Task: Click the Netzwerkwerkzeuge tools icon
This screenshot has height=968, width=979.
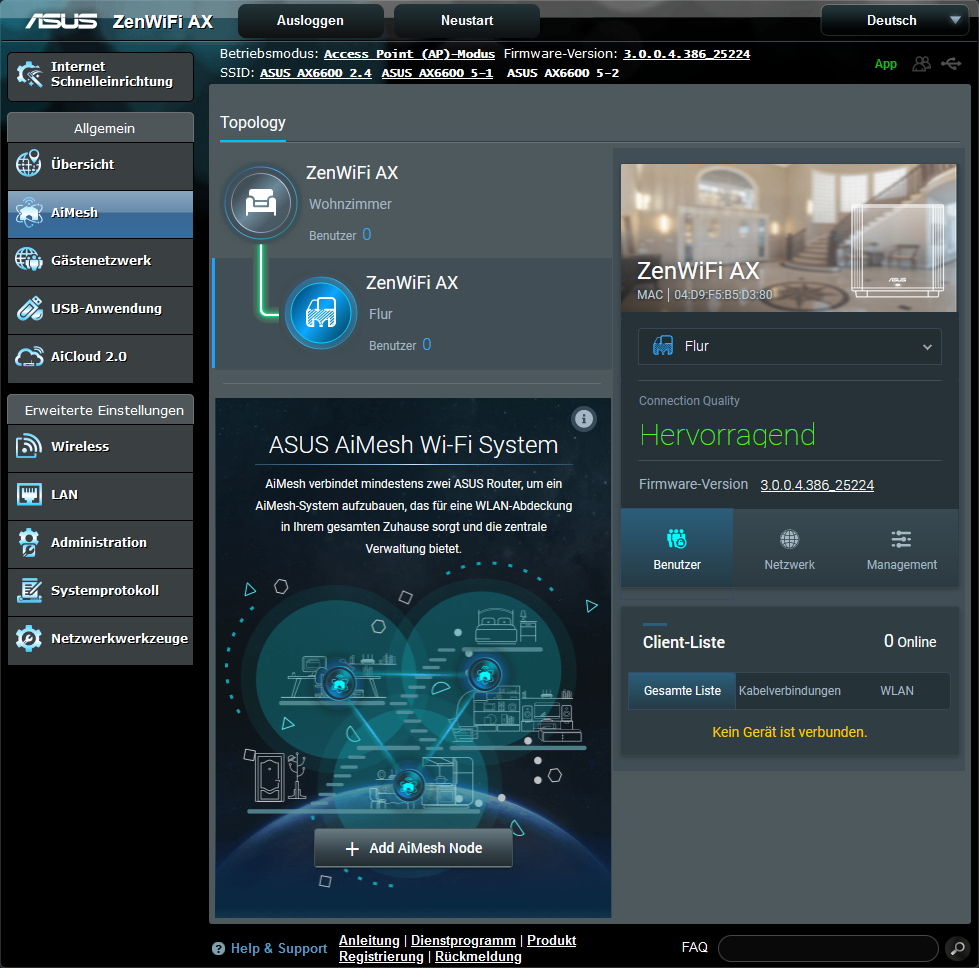Action: coord(29,638)
